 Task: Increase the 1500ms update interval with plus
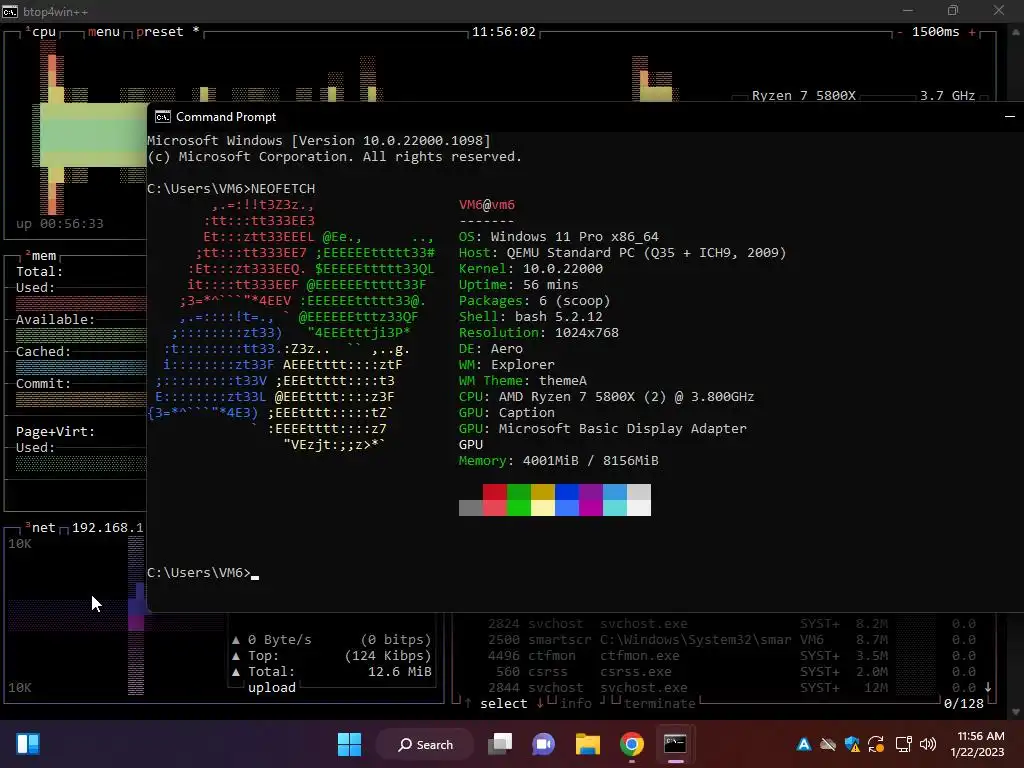972,32
